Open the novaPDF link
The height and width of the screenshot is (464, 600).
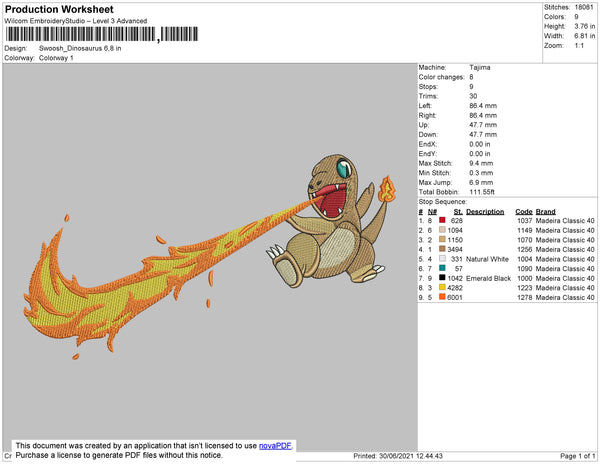pos(275,446)
